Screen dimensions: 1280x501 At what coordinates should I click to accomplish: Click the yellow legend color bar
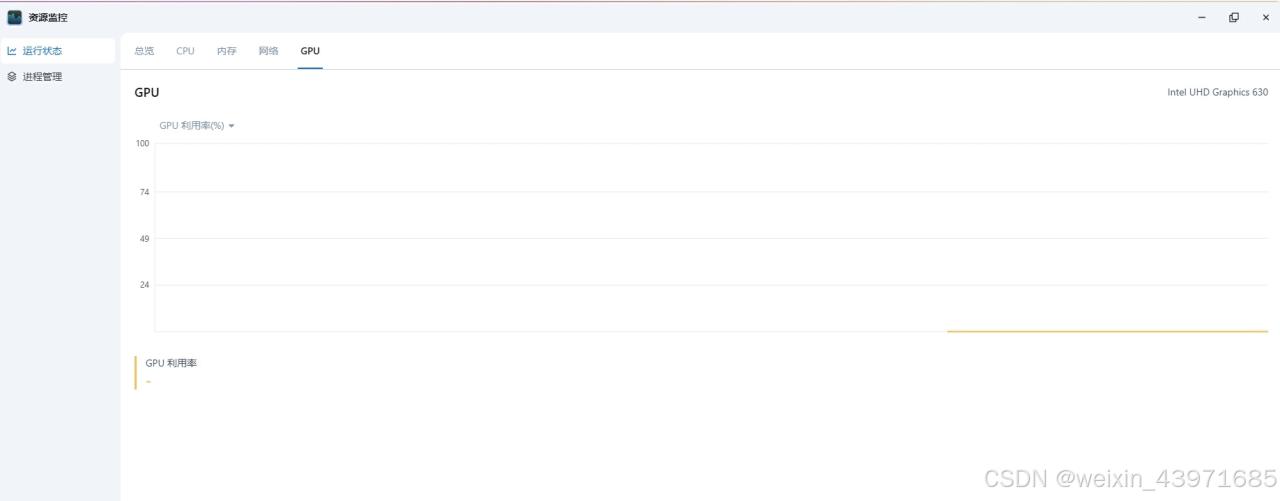(135, 372)
